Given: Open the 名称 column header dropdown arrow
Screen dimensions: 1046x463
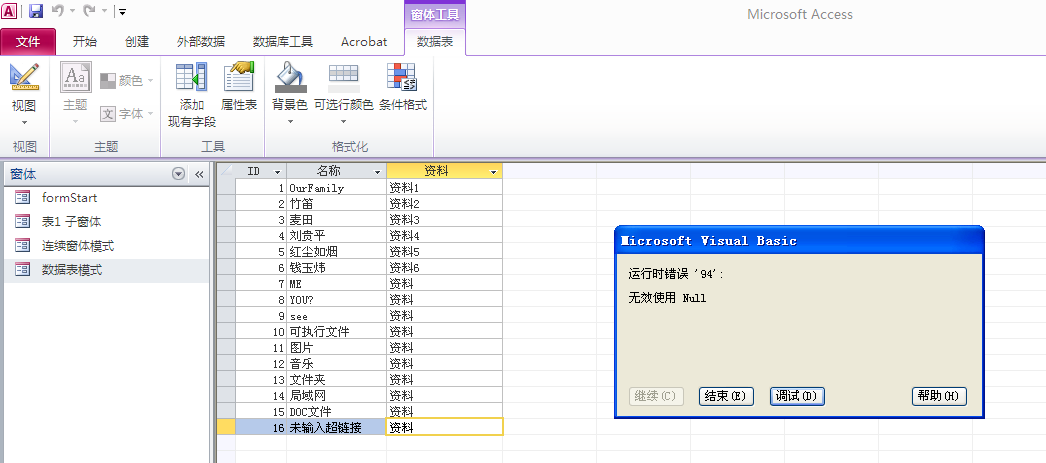Looking at the screenshot, I should pos(376,172).
